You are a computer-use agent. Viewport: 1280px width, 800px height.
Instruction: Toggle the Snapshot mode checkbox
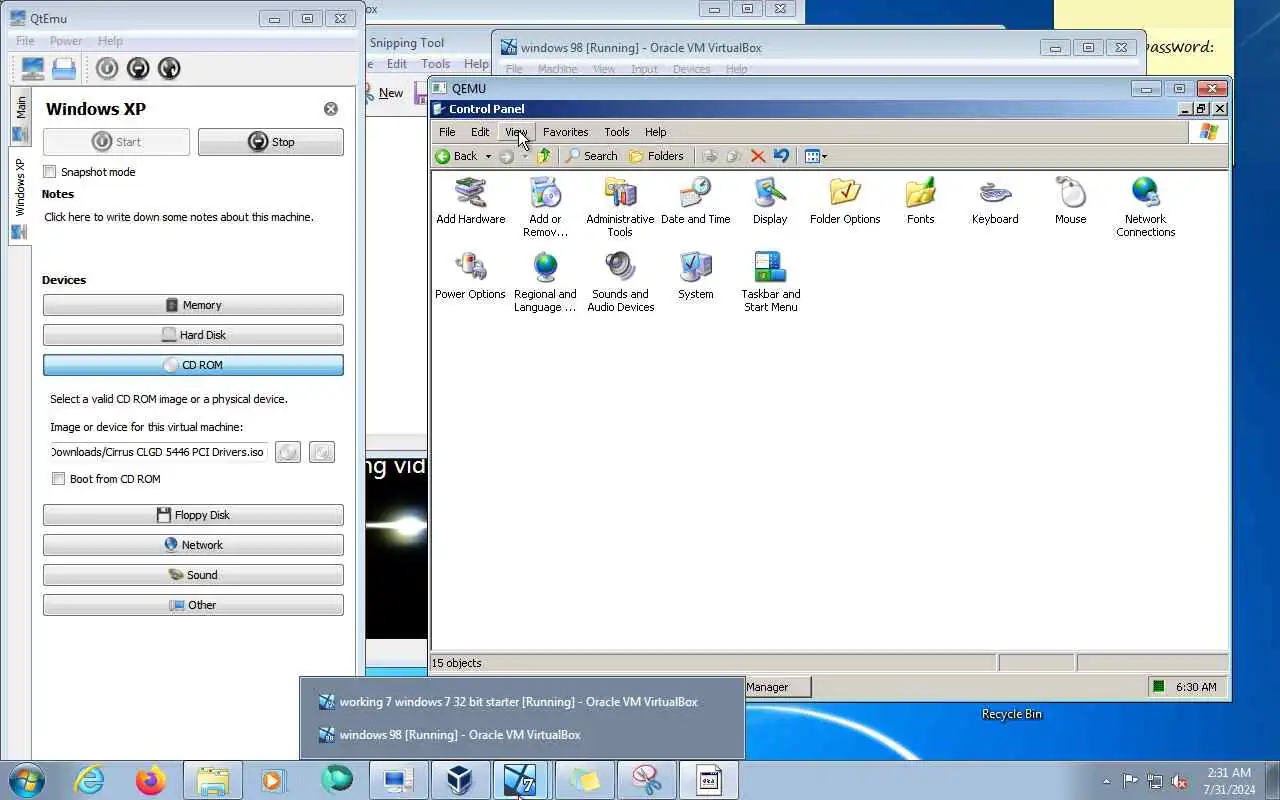(50, 172)
